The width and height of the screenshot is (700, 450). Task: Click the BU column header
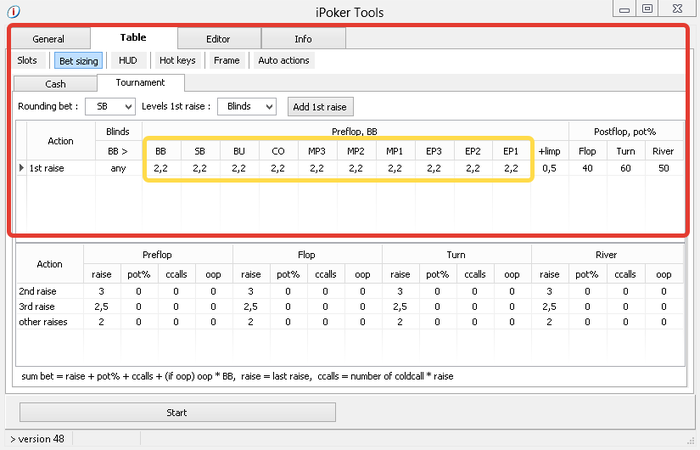click(239, 151)
